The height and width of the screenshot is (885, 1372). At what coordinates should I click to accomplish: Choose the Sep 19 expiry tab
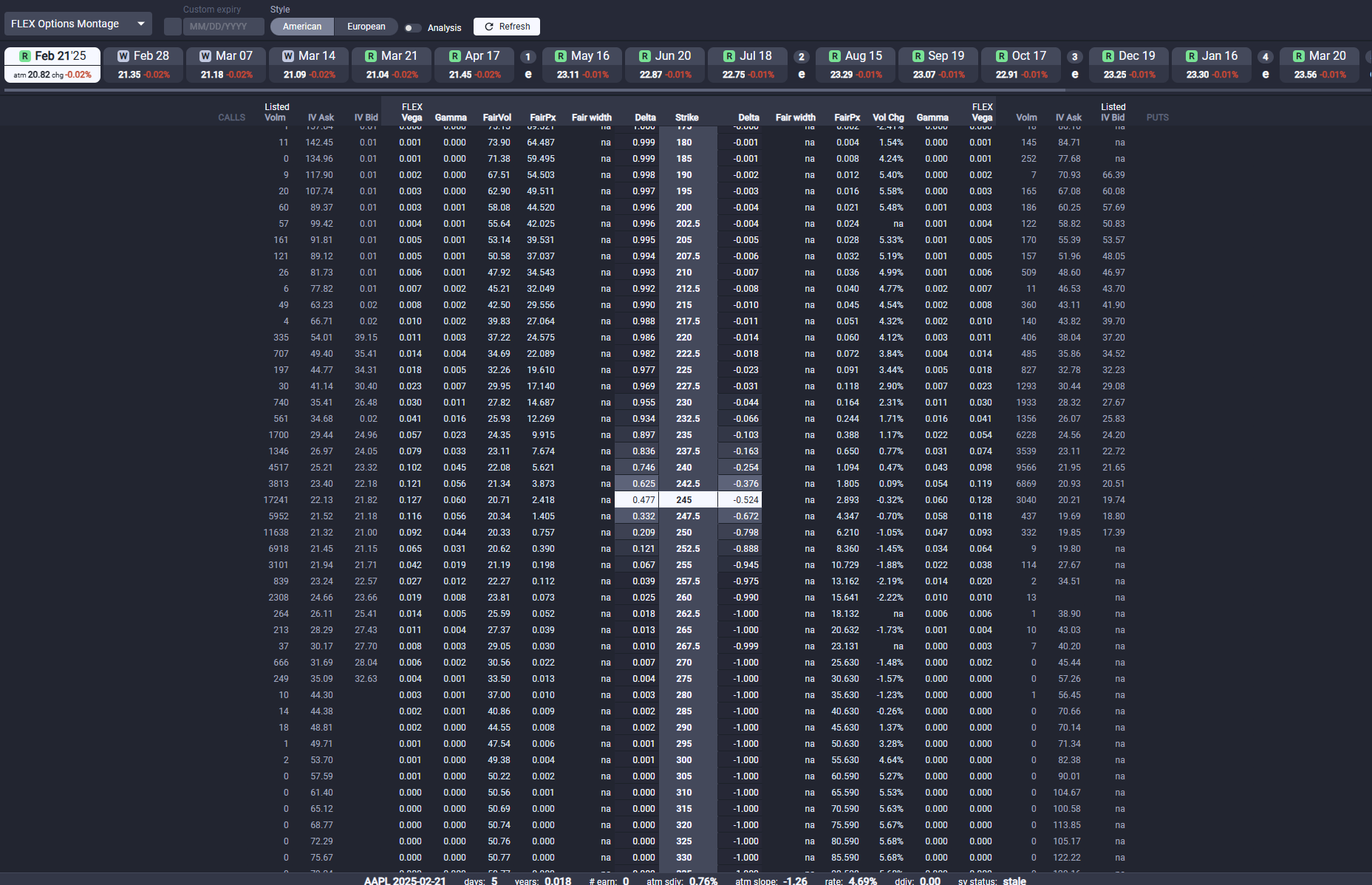pyautogui.click(x=938, y=64)
